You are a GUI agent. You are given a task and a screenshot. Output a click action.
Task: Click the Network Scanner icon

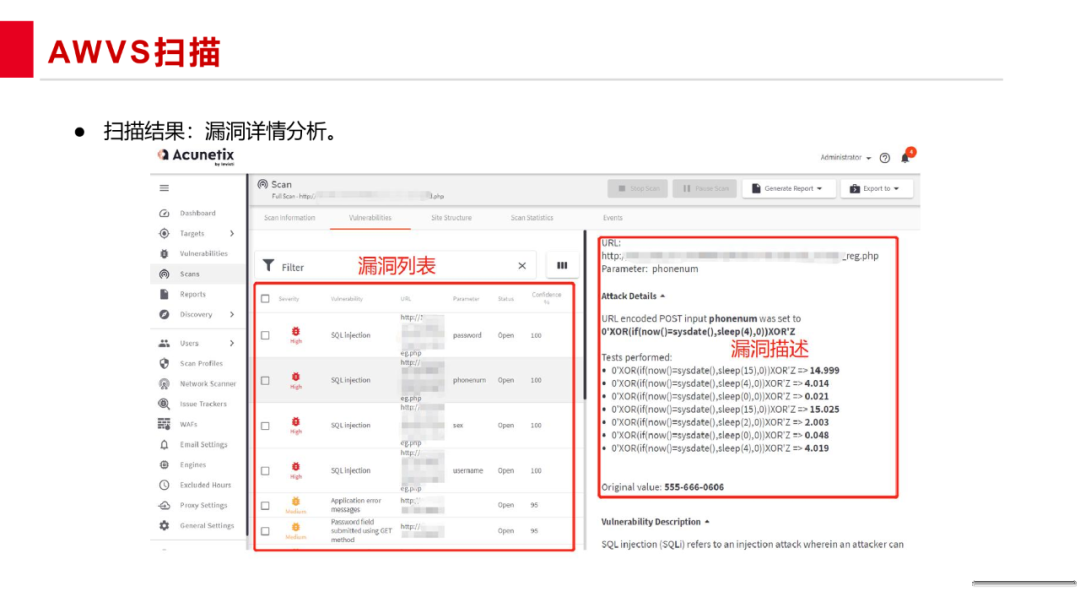[x=164, y=384]
